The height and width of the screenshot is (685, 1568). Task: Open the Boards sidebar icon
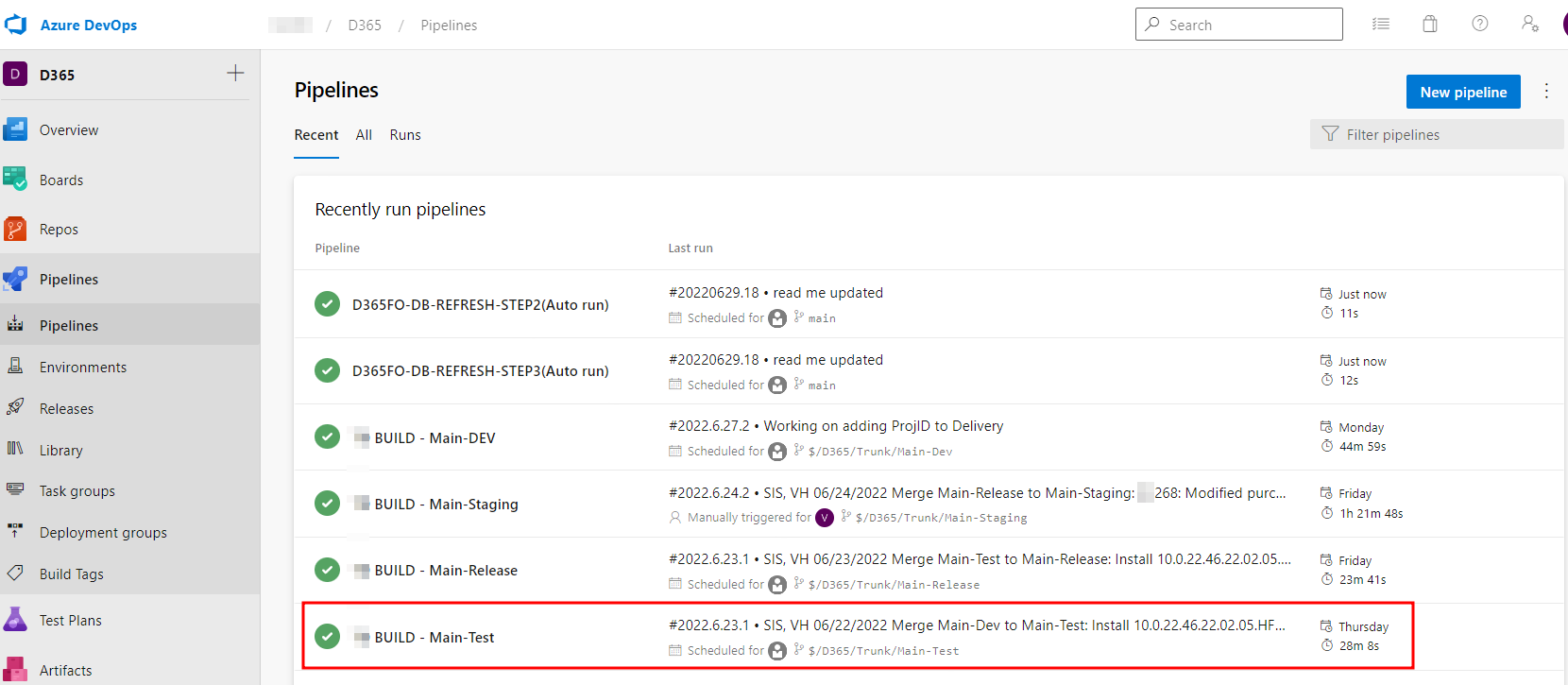(15, 180)
